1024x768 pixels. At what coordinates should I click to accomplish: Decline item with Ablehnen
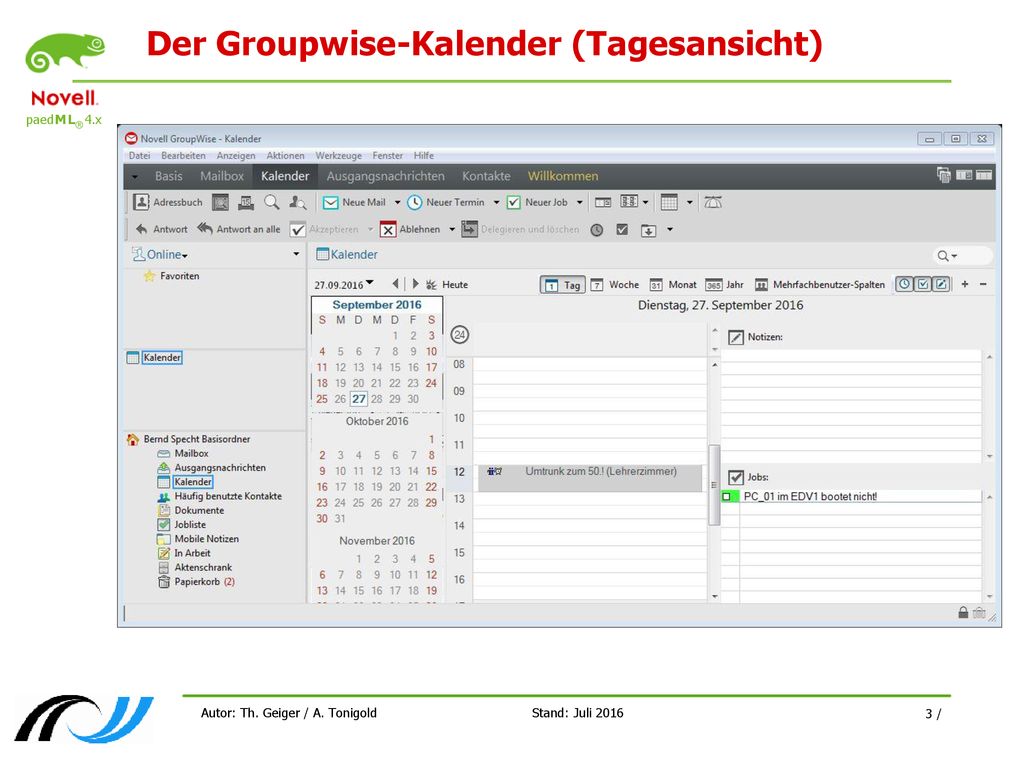click(410, 229)
